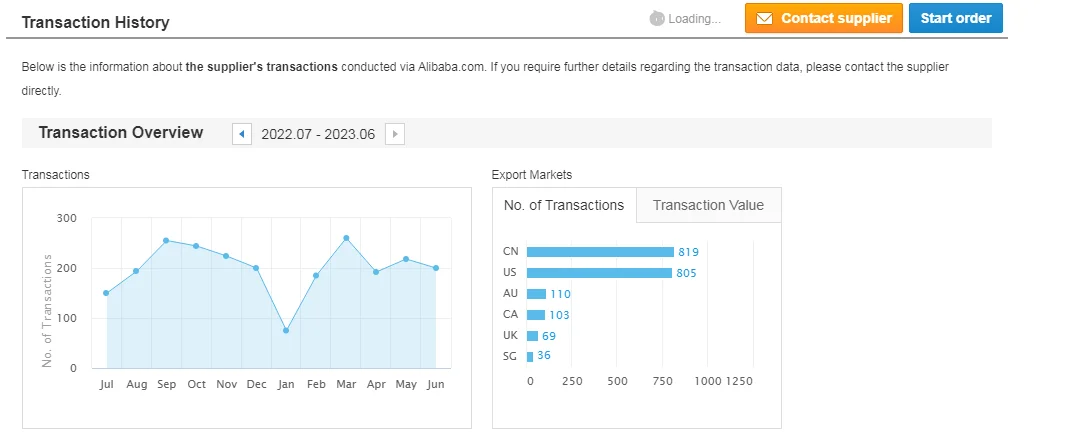Click the CN export market bar
The height and width of the screenshot is (444, 1069).
pos(600,252)
